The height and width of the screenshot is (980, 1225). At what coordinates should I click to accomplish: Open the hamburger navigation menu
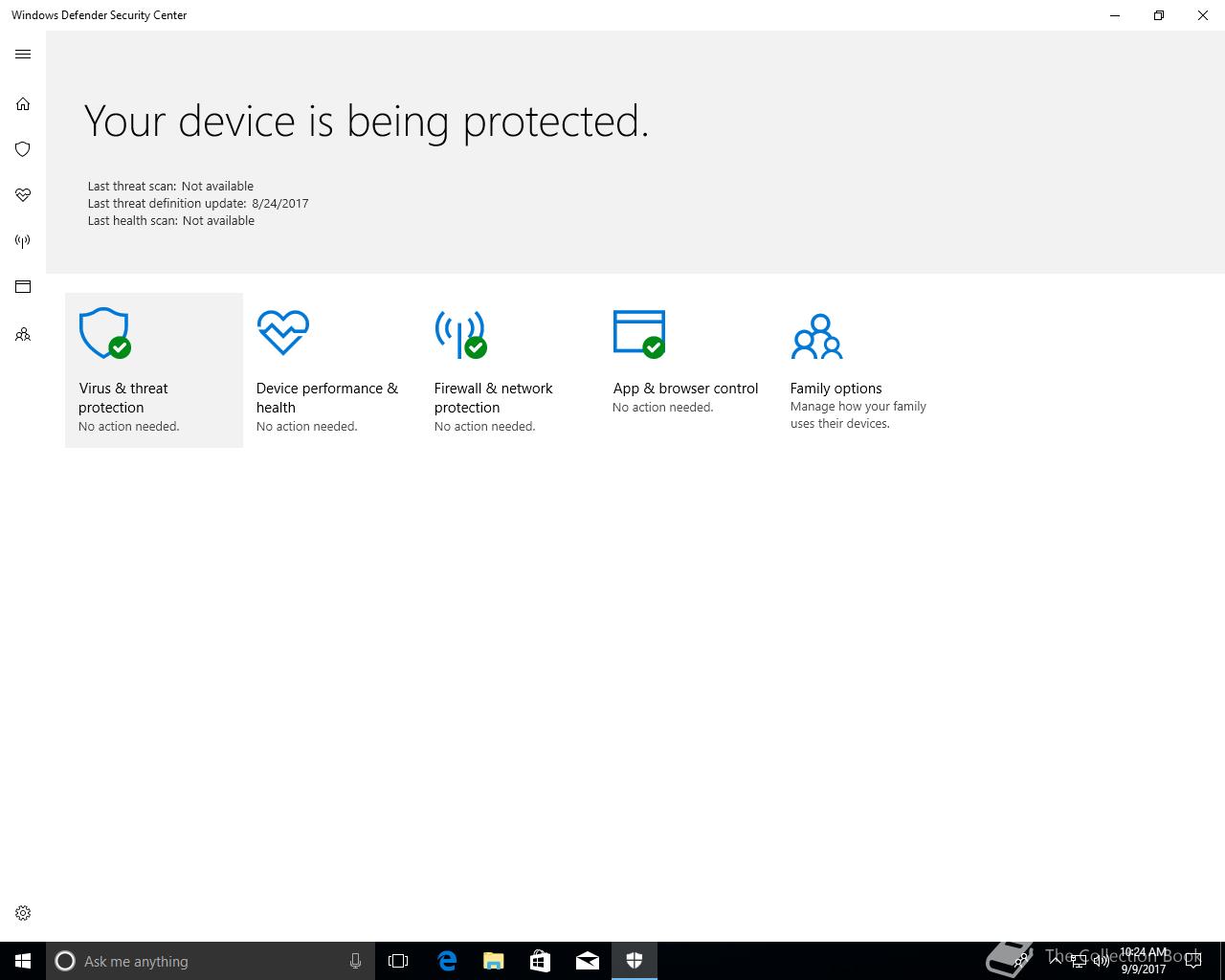coord(23,55)
